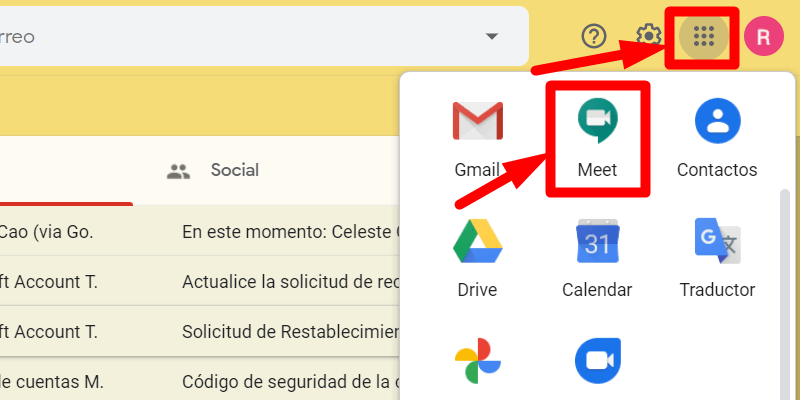This screenshot has height=400, width=800.
Task: Open the Help question mark icon
Action: click(594, 36)
